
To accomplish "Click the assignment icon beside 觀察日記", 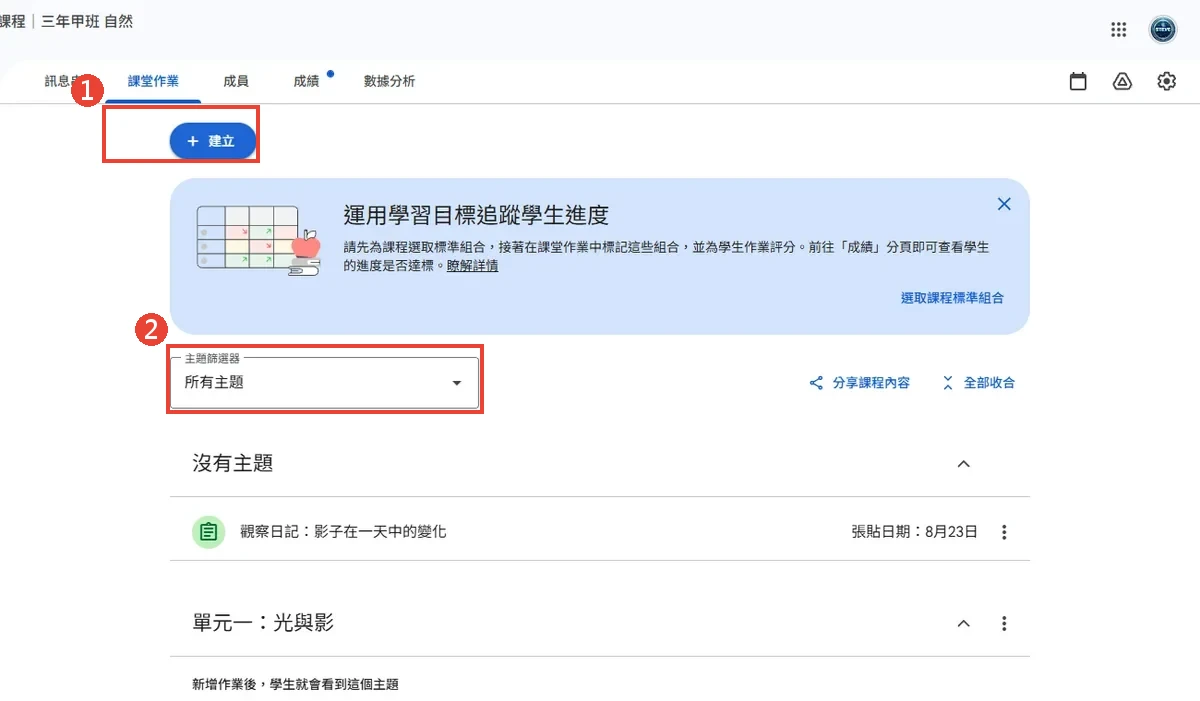I will pos(208,532).
